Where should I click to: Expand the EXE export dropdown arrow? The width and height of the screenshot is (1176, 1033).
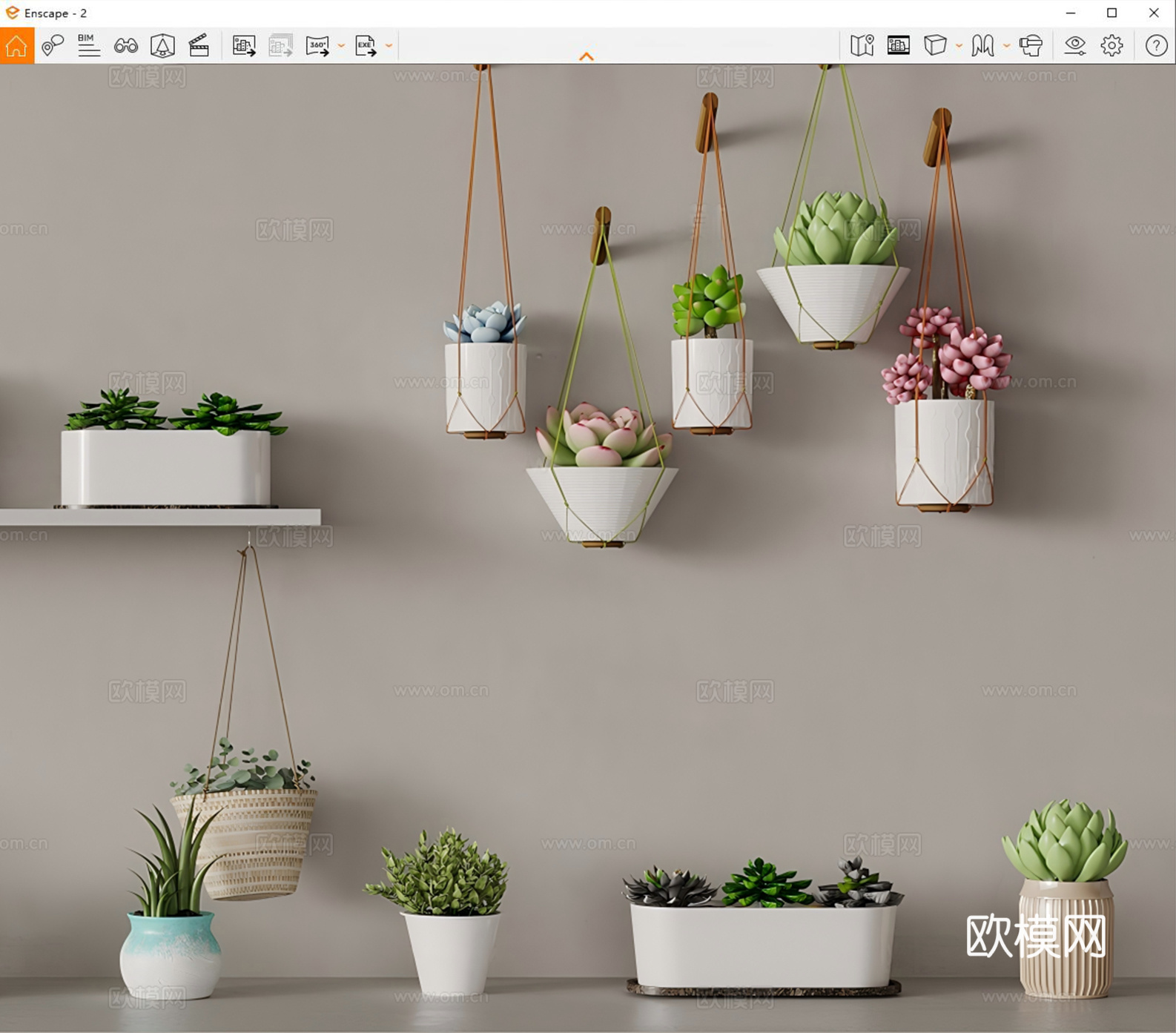(389, 46)
